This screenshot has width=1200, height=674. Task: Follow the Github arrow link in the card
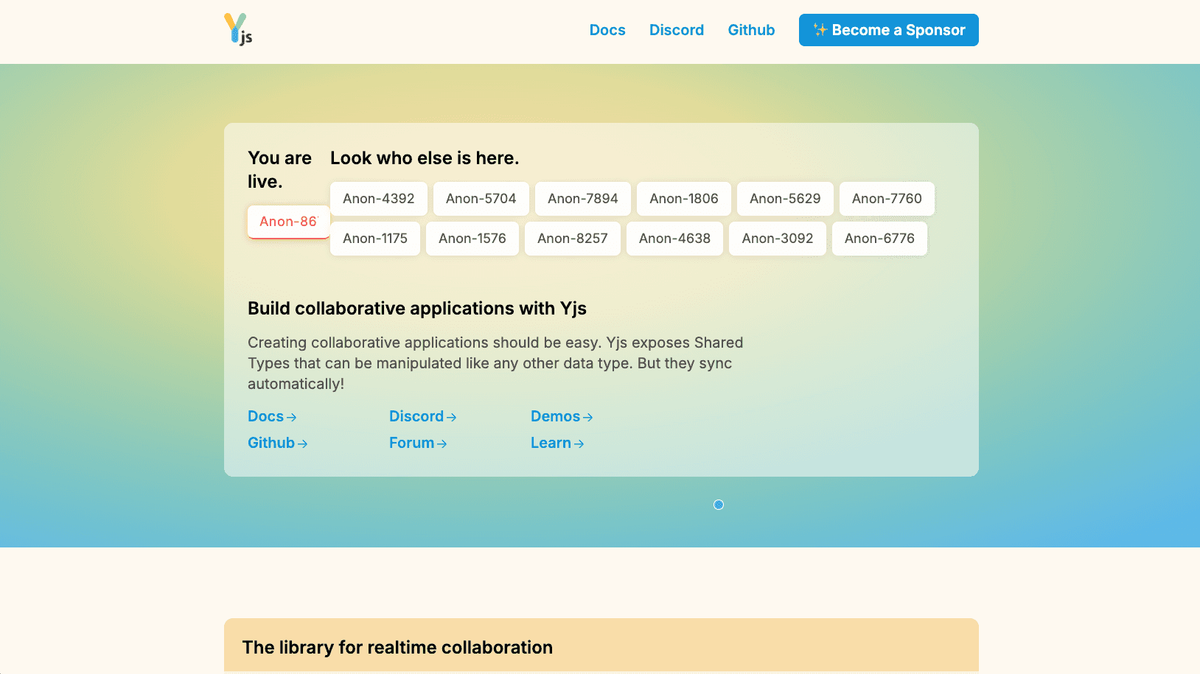coord(278,442)
